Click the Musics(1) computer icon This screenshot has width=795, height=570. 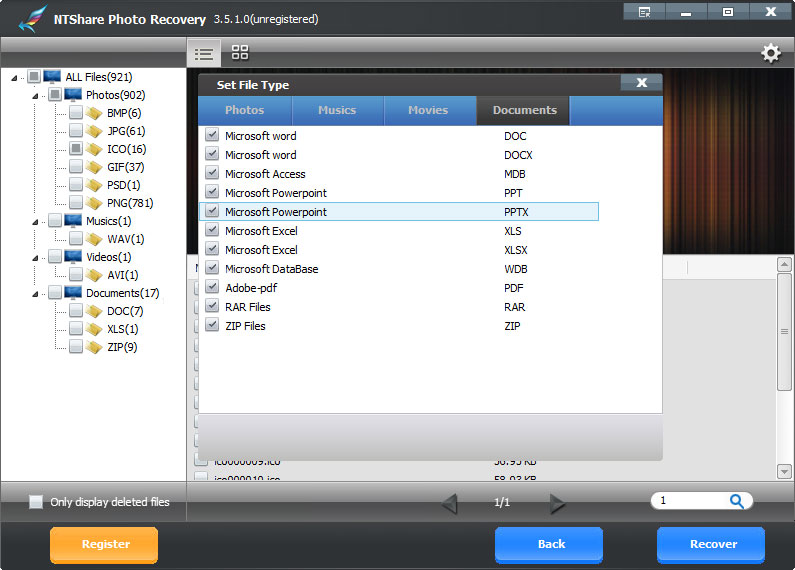coord(73,221)
